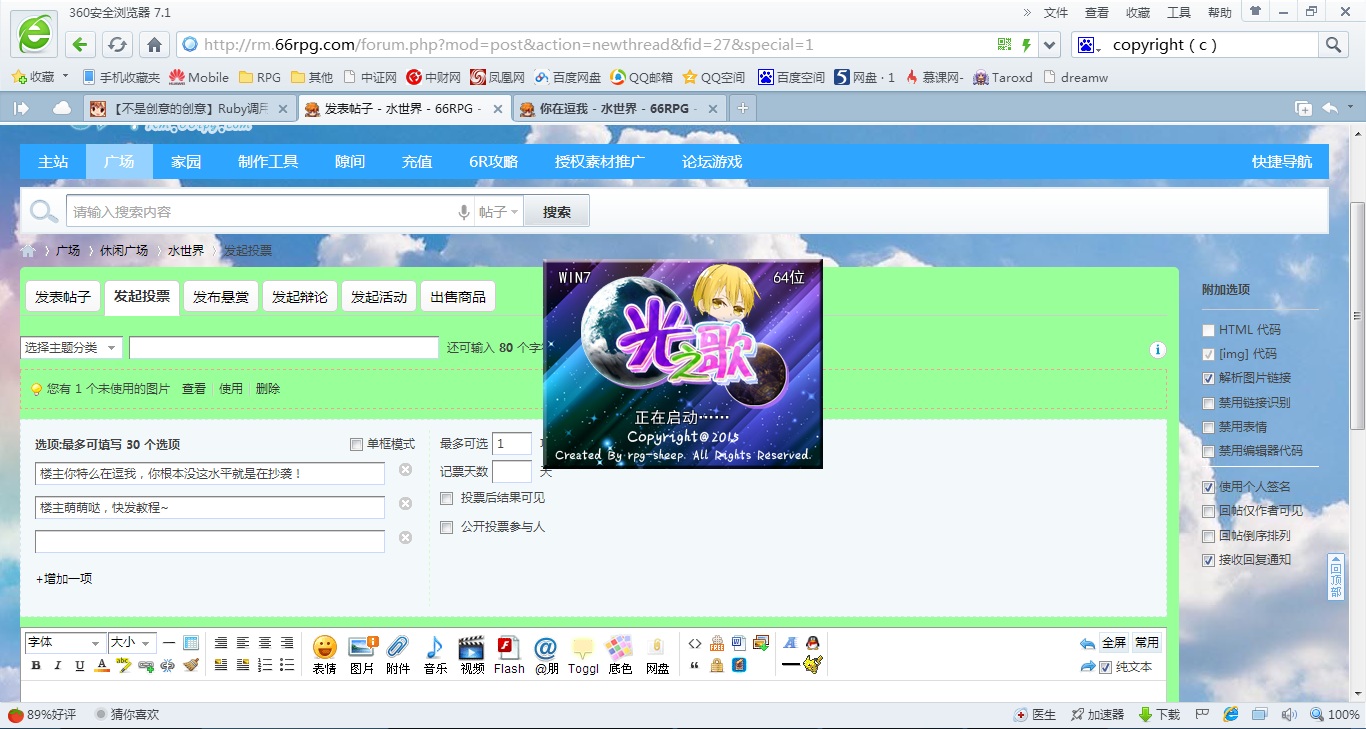Toggle italic text formatting

click(58, 665)
